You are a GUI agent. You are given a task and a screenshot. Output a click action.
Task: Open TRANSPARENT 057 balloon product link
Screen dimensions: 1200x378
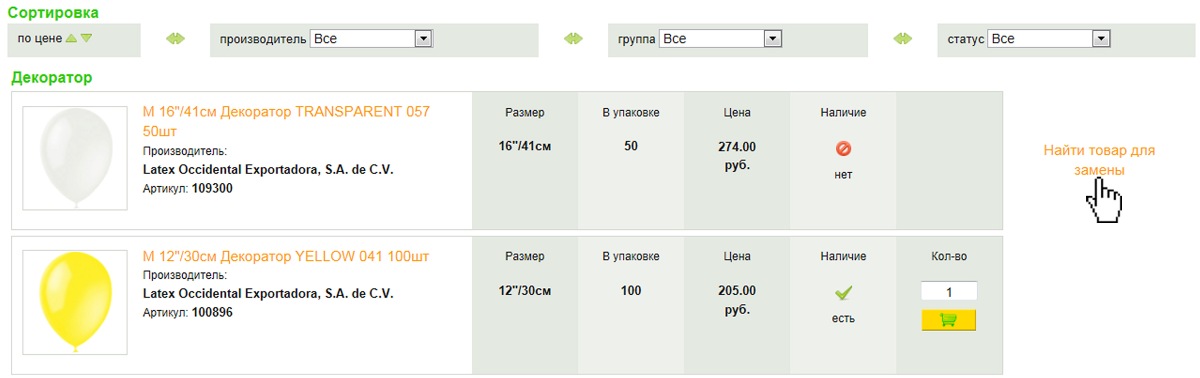point(287,122)
